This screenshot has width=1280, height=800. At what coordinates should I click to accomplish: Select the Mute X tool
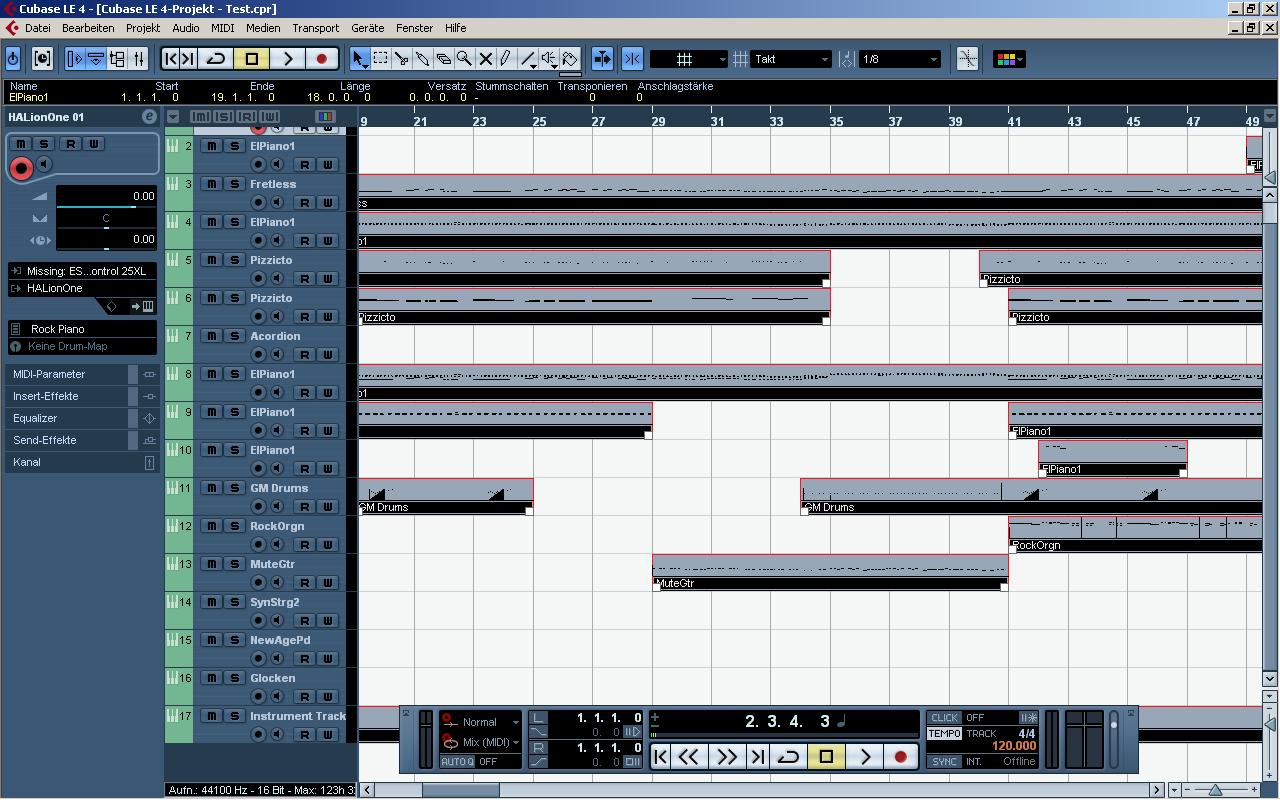486,59
